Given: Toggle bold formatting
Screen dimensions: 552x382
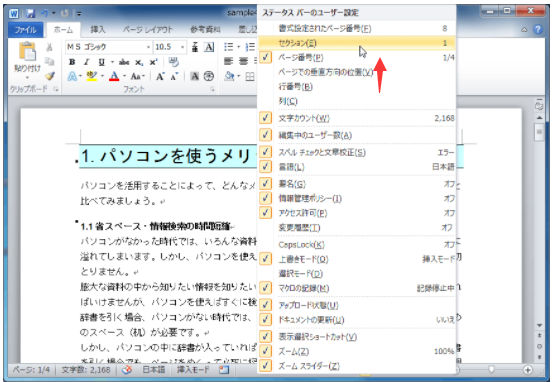Looking at the screenshot, I should coord(72,62).
